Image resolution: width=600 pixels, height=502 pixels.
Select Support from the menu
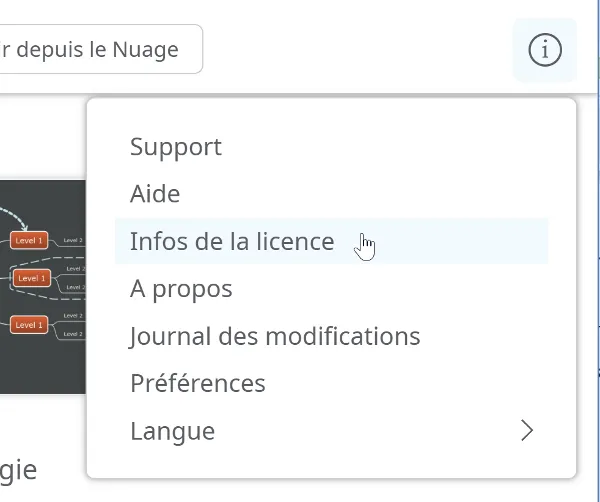click(331, 147)
